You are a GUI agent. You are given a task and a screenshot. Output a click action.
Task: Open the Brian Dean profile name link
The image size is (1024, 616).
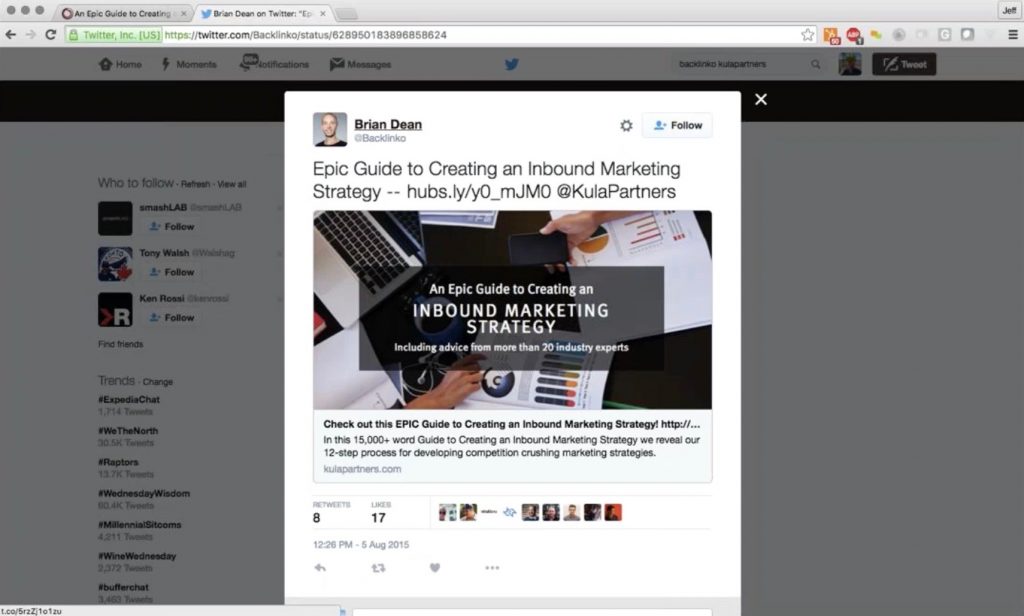[388, 124]
